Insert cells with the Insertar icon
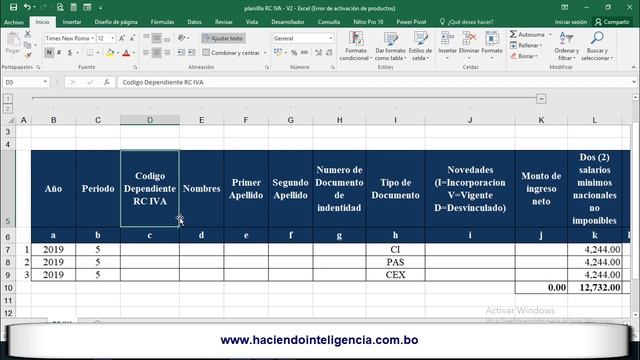 coord(447,45)
